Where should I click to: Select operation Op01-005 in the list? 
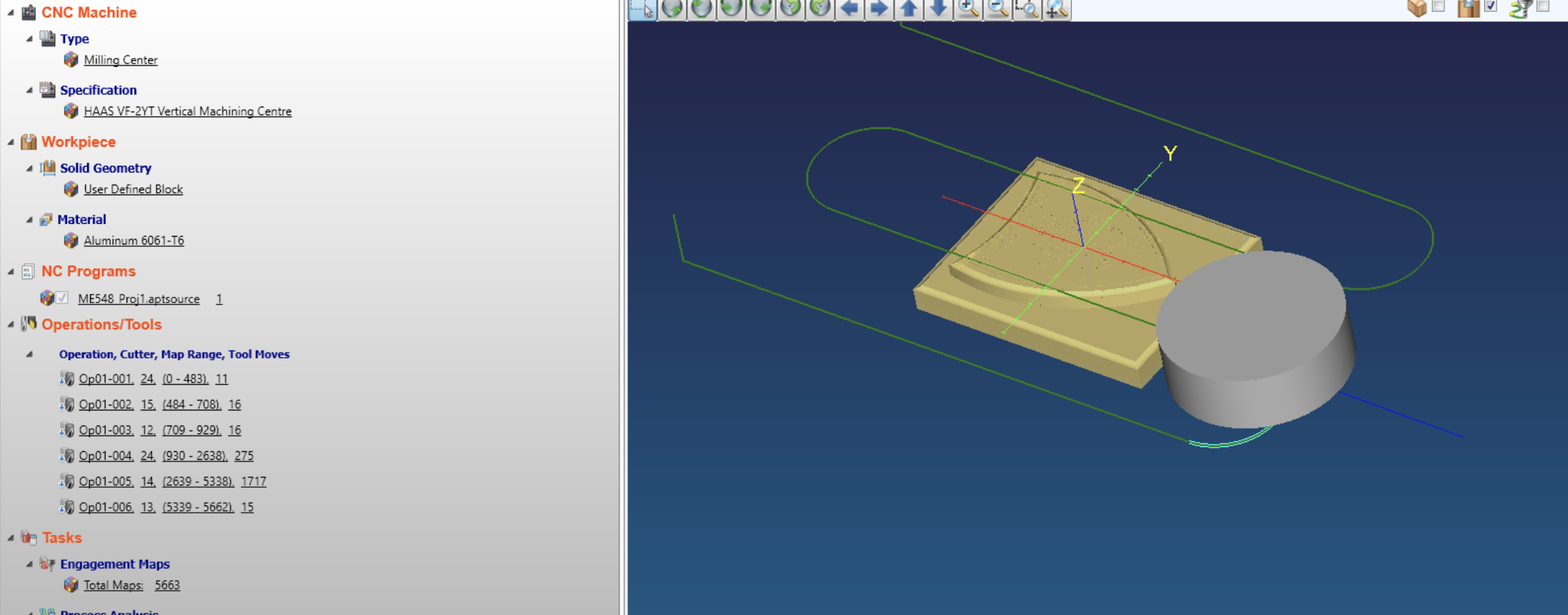(106, 481)
